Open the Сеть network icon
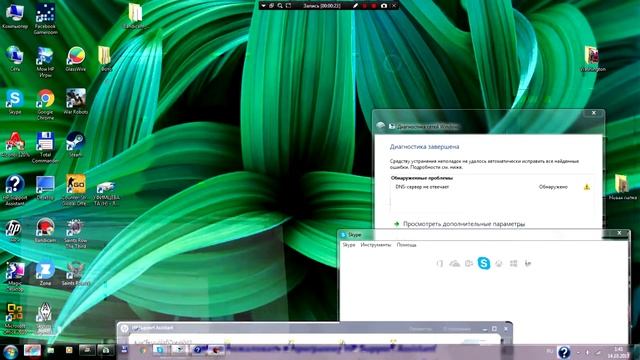 click(15, 59)
